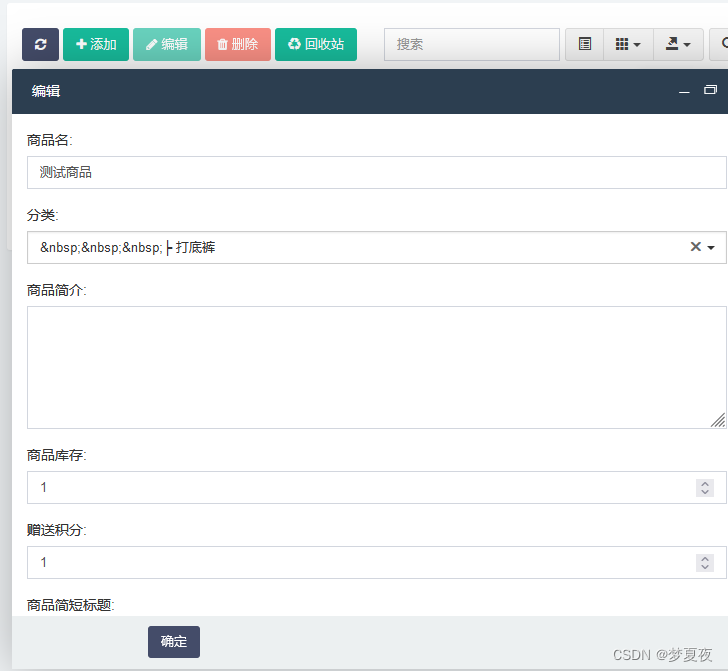Click the refresh icon button
The image size is (728, 671).
[40, 45]
